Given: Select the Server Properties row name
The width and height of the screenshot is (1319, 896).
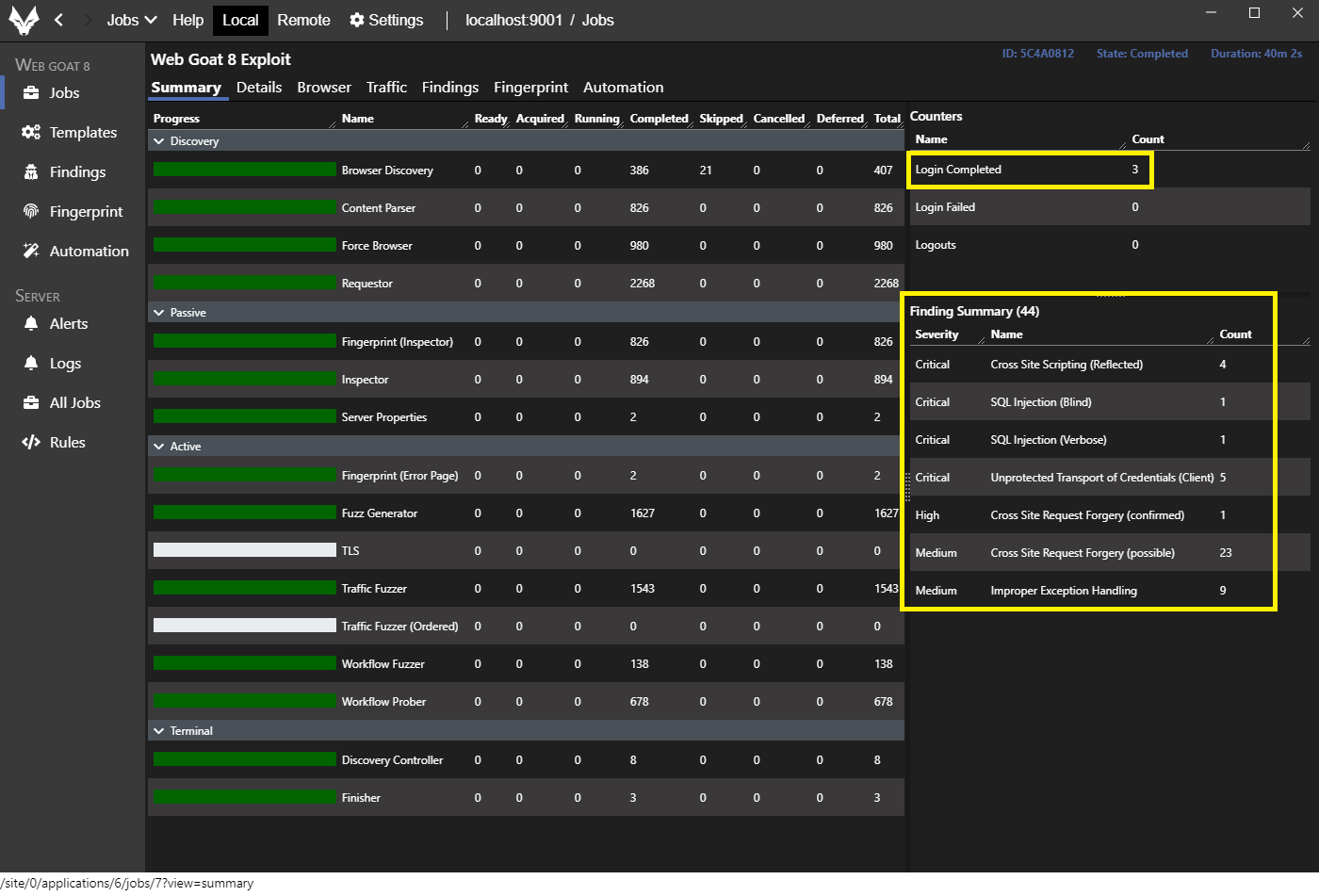Looking at the screenshot, I should [384, 417].
